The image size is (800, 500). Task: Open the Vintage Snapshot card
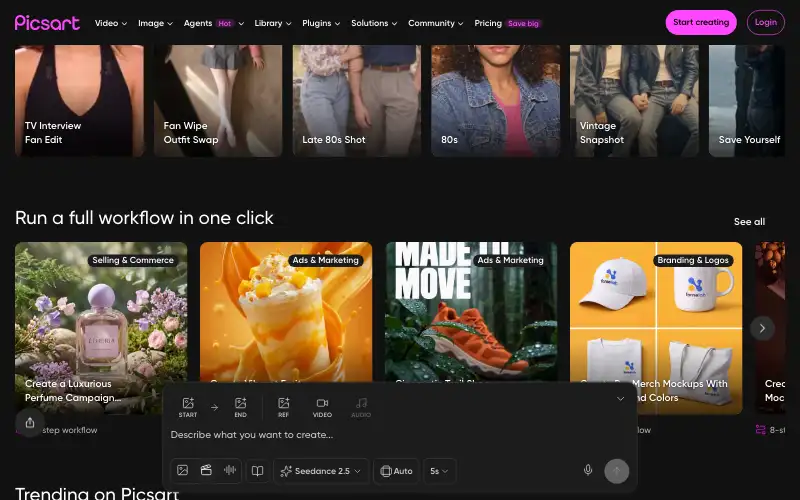tap(634, 101)
